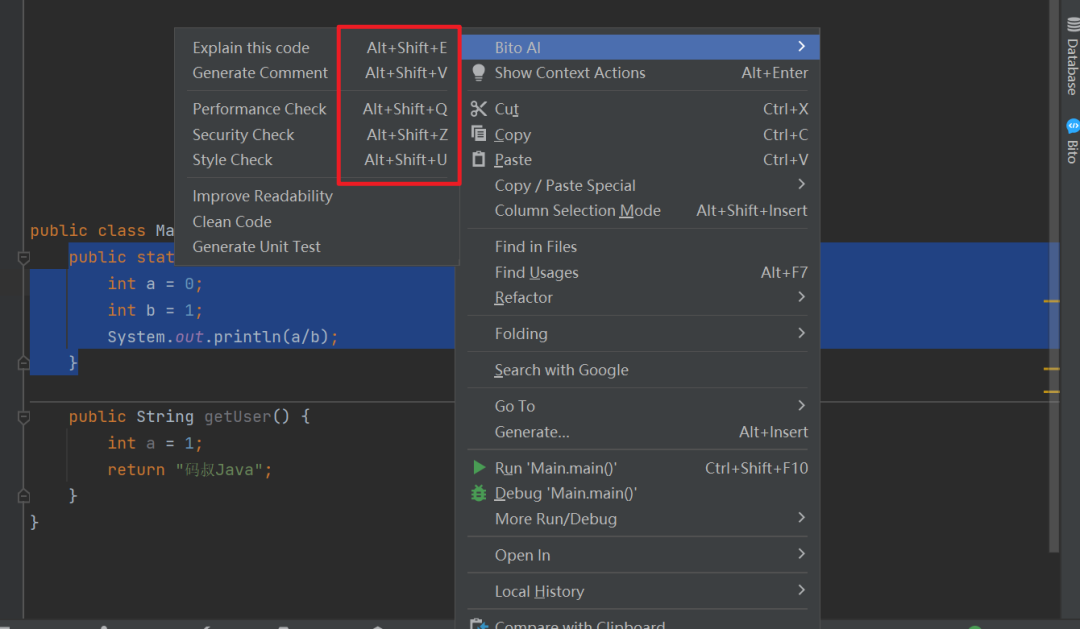
Task: Click the Copy icon in the context menu
Action: 478,134
